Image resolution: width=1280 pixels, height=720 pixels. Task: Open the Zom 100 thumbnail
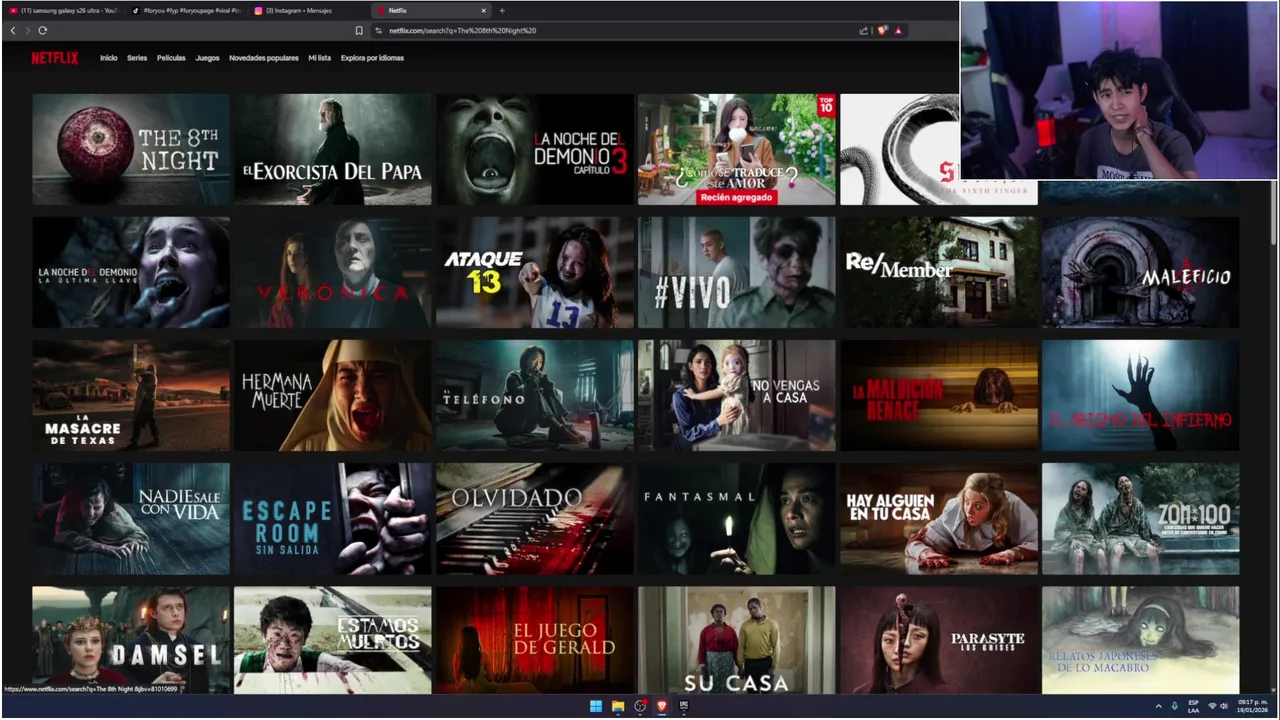click(1141, 518)
